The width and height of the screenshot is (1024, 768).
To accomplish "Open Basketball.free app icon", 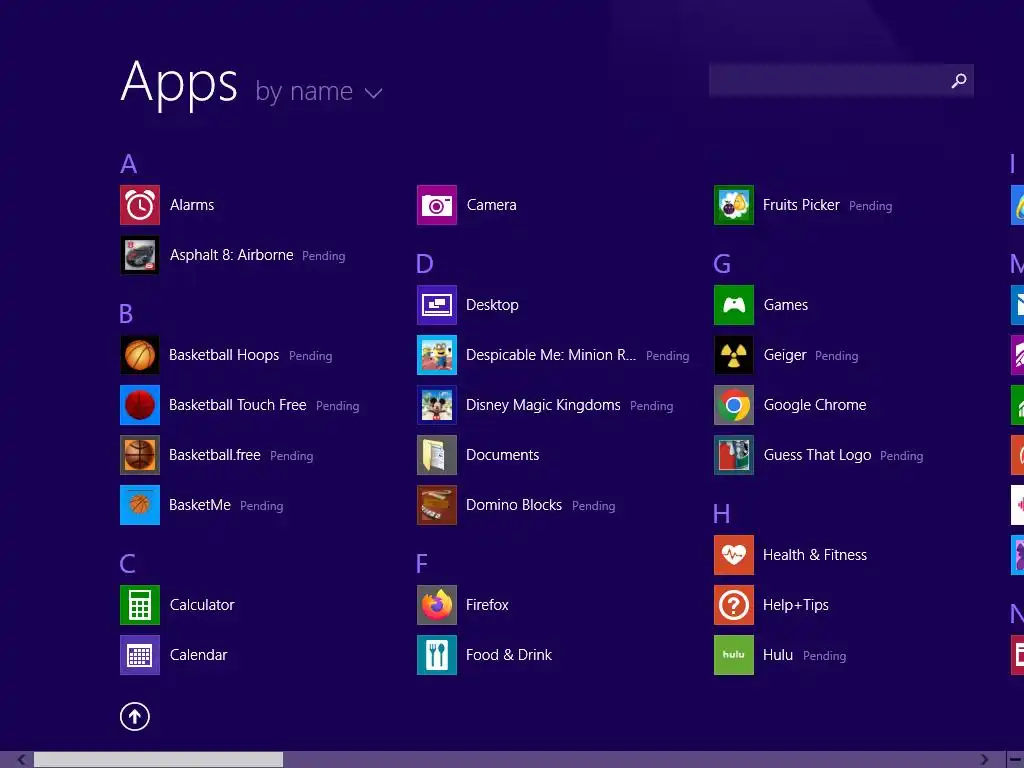I will click(140, 455).
